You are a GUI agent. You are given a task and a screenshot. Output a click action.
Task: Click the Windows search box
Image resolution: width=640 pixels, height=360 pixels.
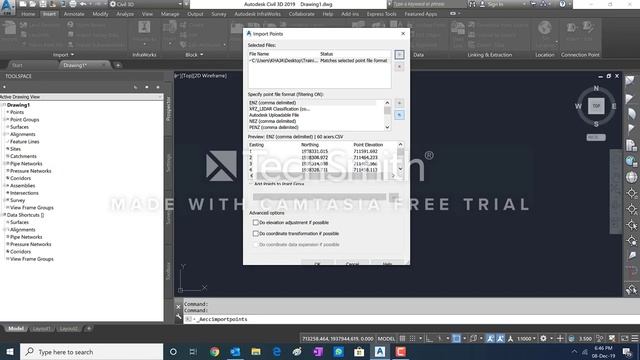tap(91, 352)
